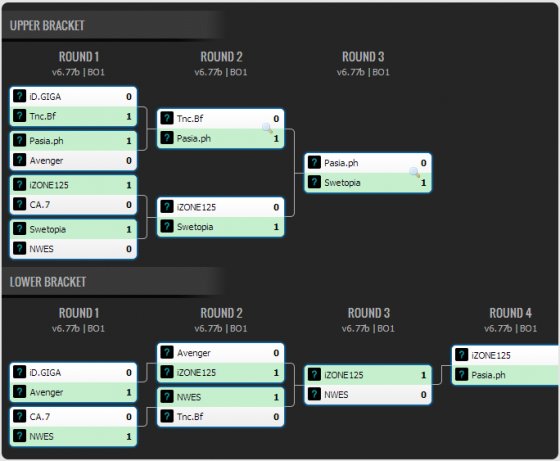
Task: Click the logo icon beside Avenger in Lower Bracket Round 2
Action: [x=167, y=352]
